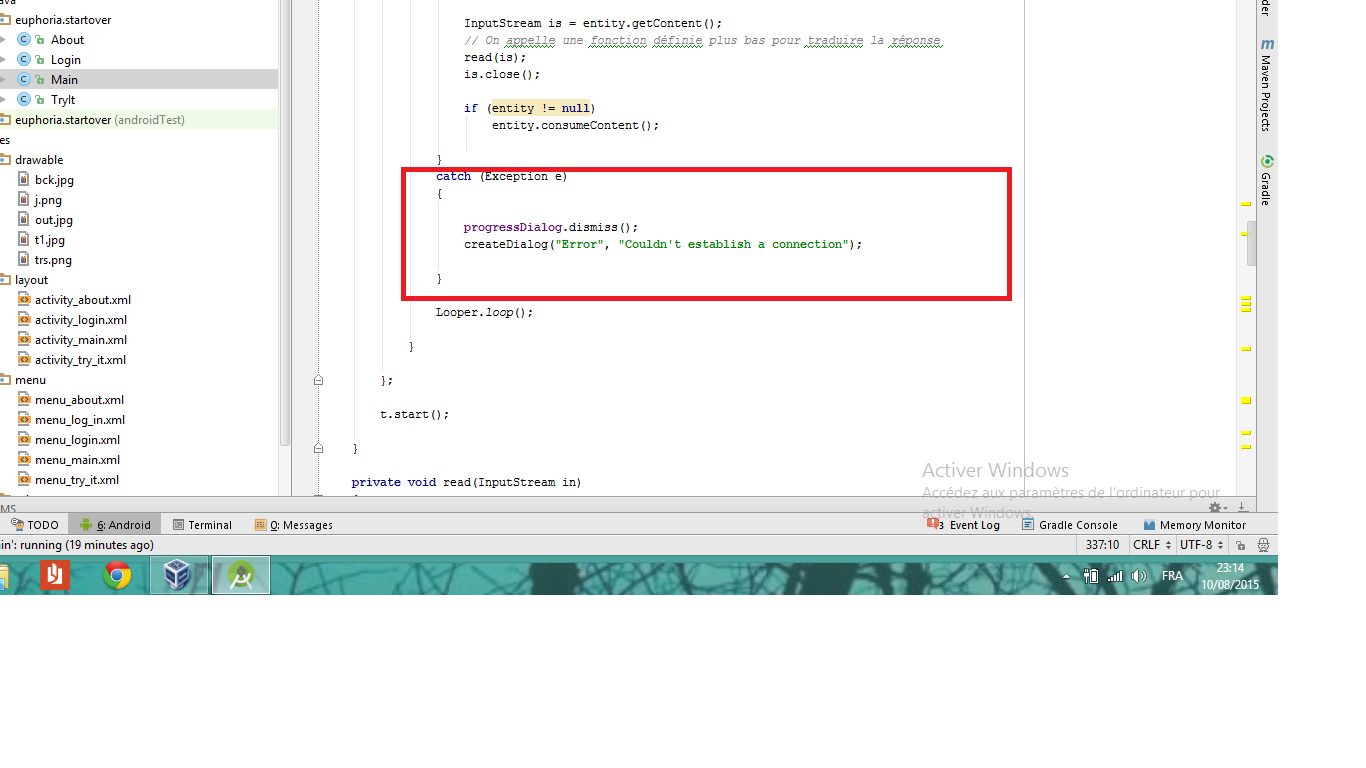Click the volume icon in system tray
The height and width of the screenshot is (768, 1366).
[x=1138, y=576]
